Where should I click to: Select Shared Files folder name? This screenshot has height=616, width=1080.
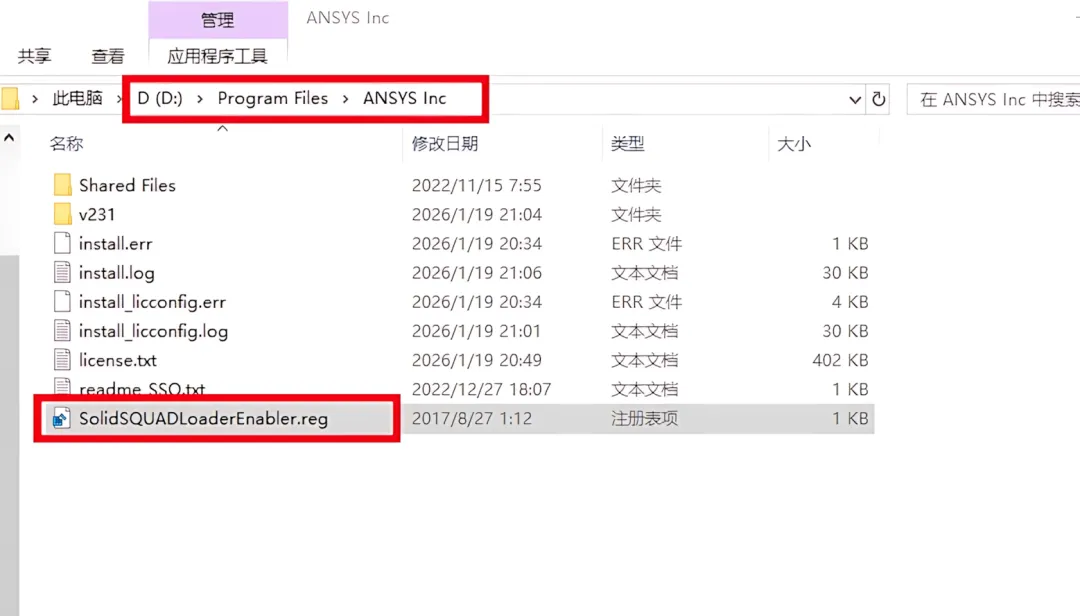point(127,185)
